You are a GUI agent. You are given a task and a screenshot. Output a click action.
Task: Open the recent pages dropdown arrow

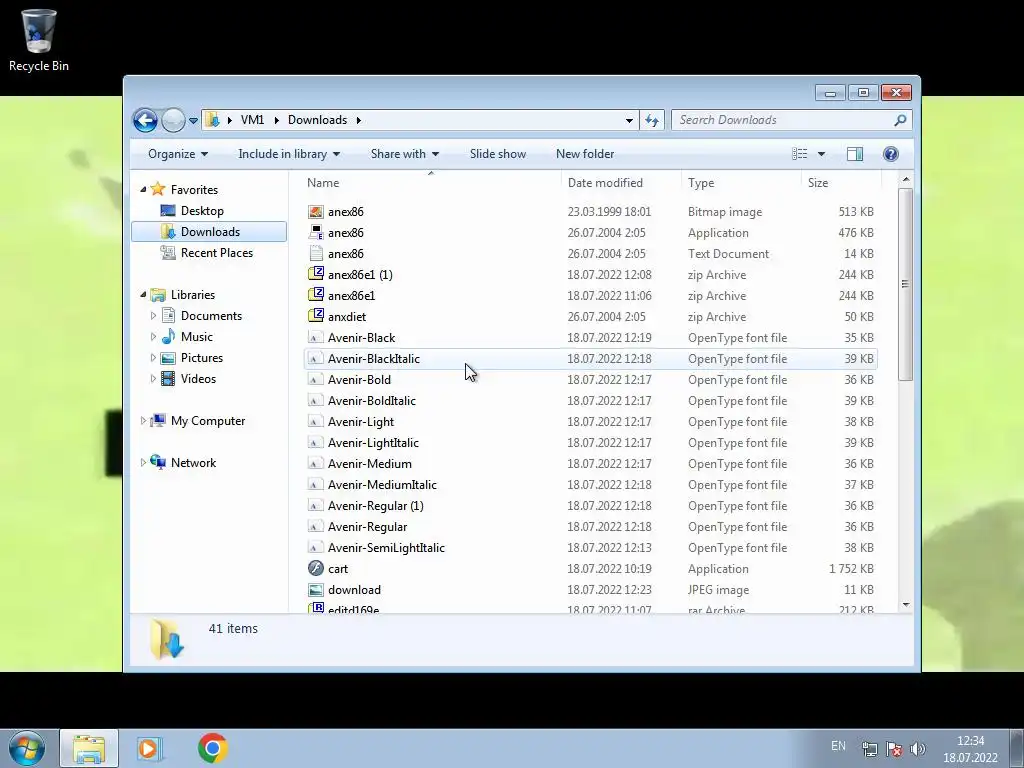(193, 121)
